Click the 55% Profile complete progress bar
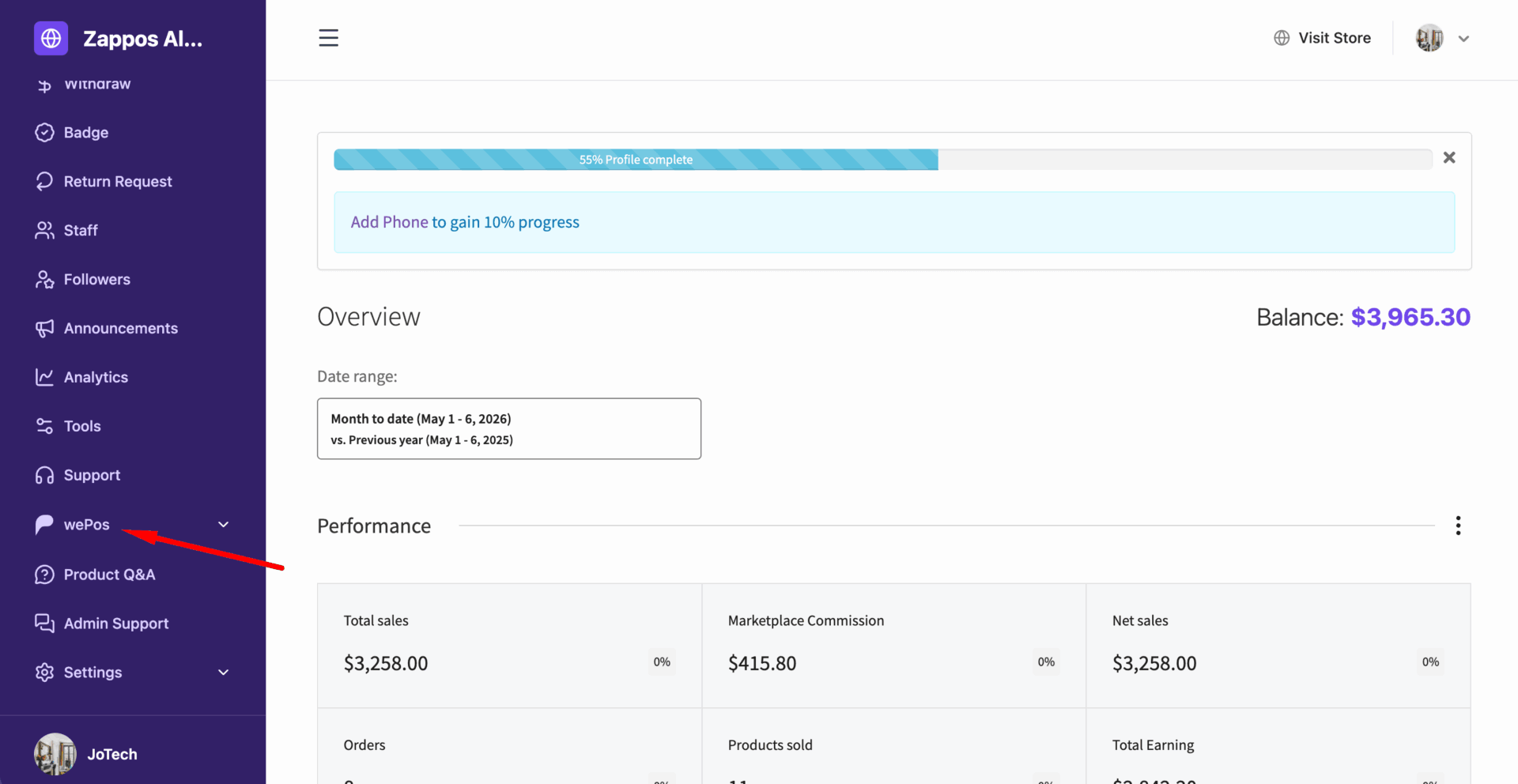Viewport: 1518px width, 784px height. pos(636,160)
